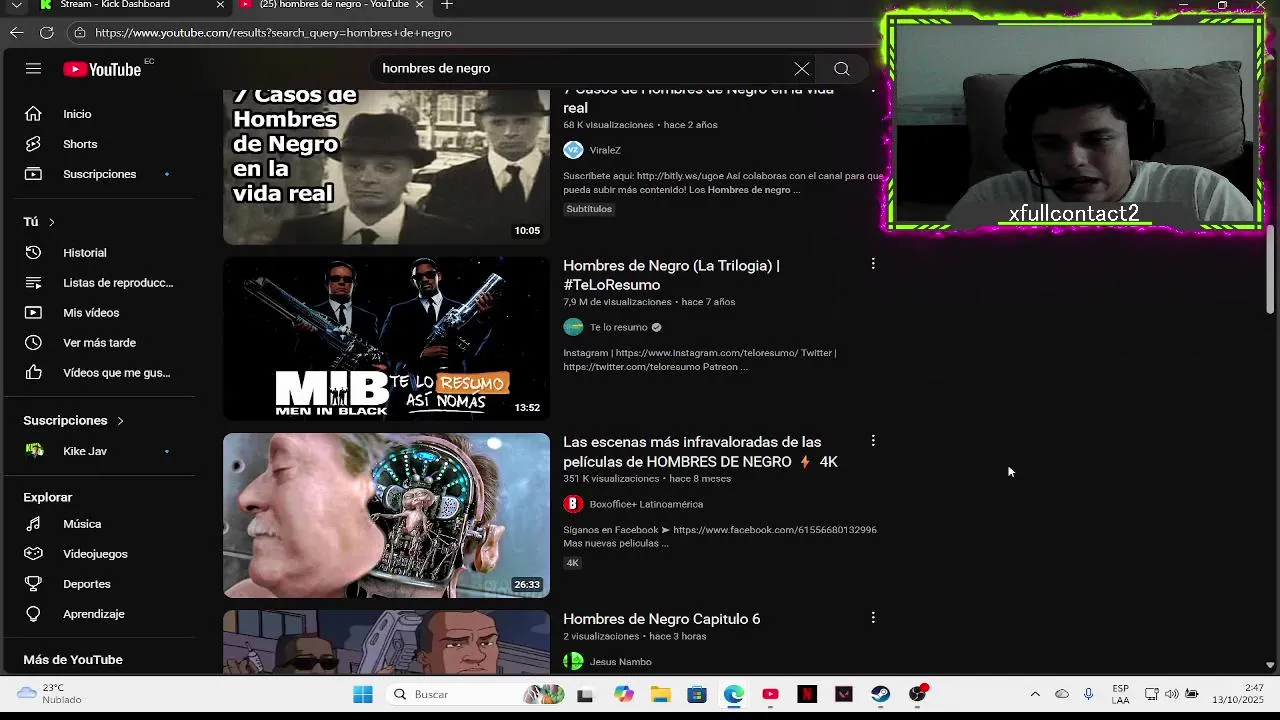Viewport: 1280px width, 720px height.
Task: Open Netflix from the taskbar
Action: coord(807,694)
